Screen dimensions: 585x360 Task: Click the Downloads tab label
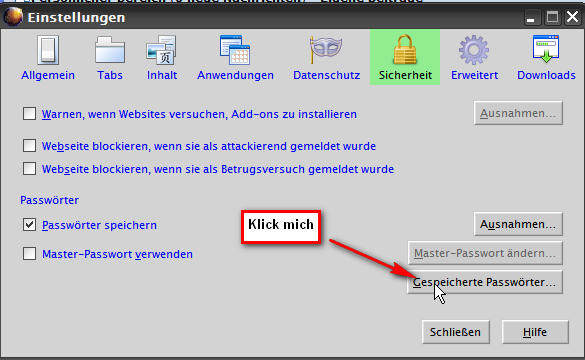(546, 75)
